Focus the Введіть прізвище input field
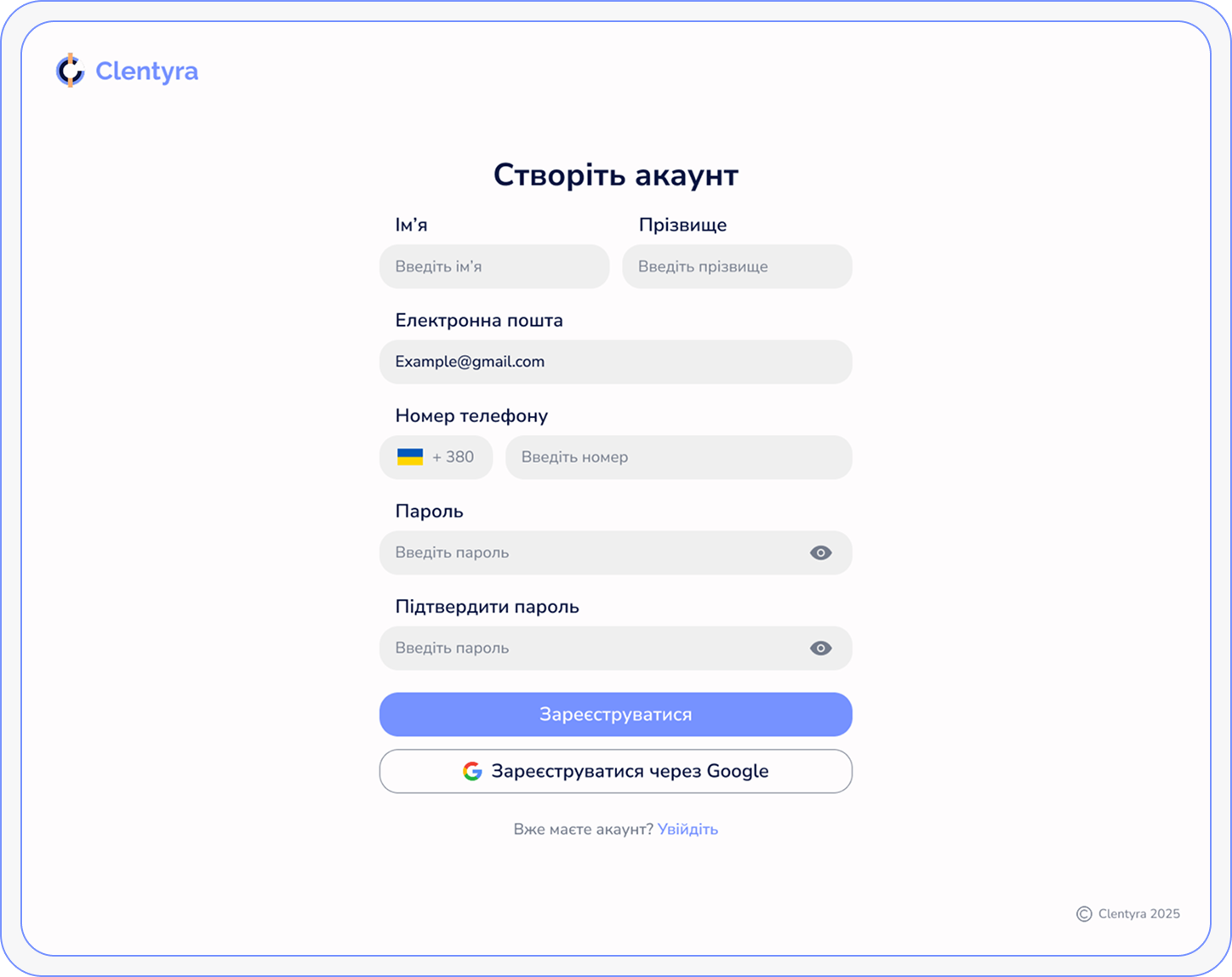The width and height of the screenshot is (1232, 977). coord(737,266)
